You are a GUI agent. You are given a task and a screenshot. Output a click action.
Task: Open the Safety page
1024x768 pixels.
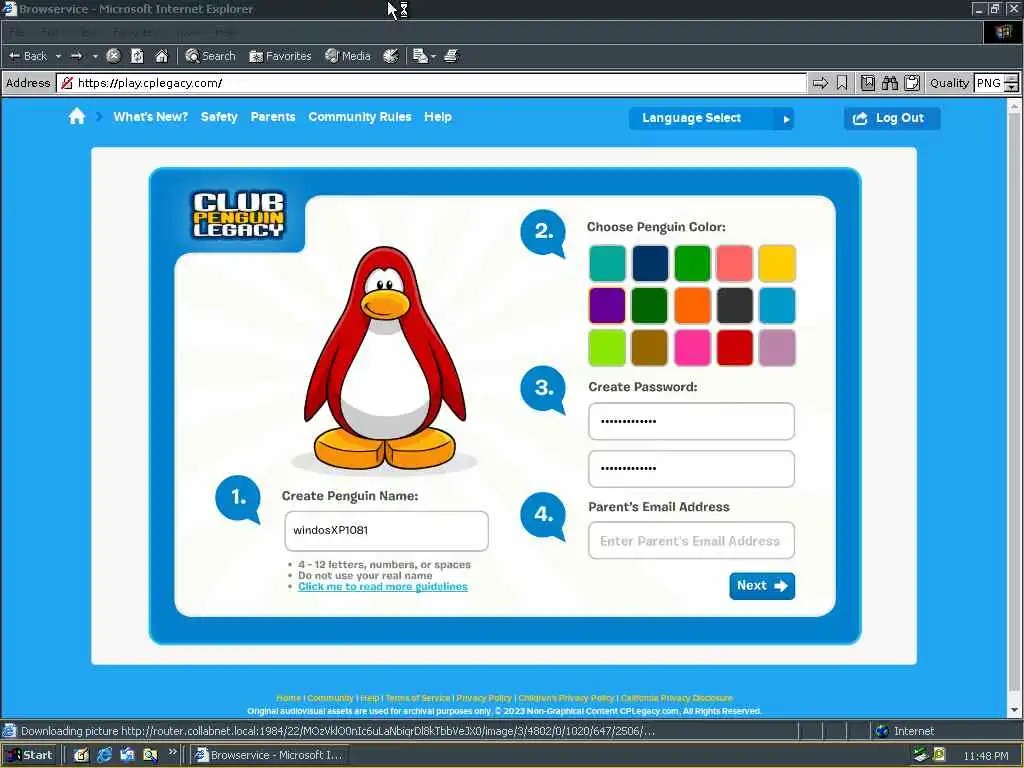[x=219, y=117]
